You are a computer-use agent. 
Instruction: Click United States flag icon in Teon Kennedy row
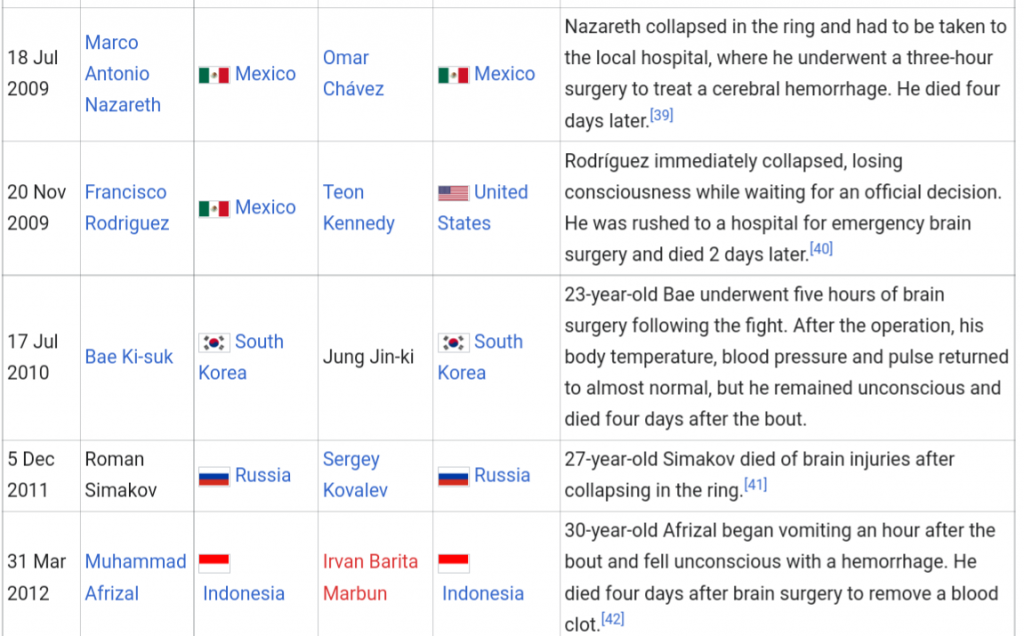pyautogui.click(x=453, y=193)
